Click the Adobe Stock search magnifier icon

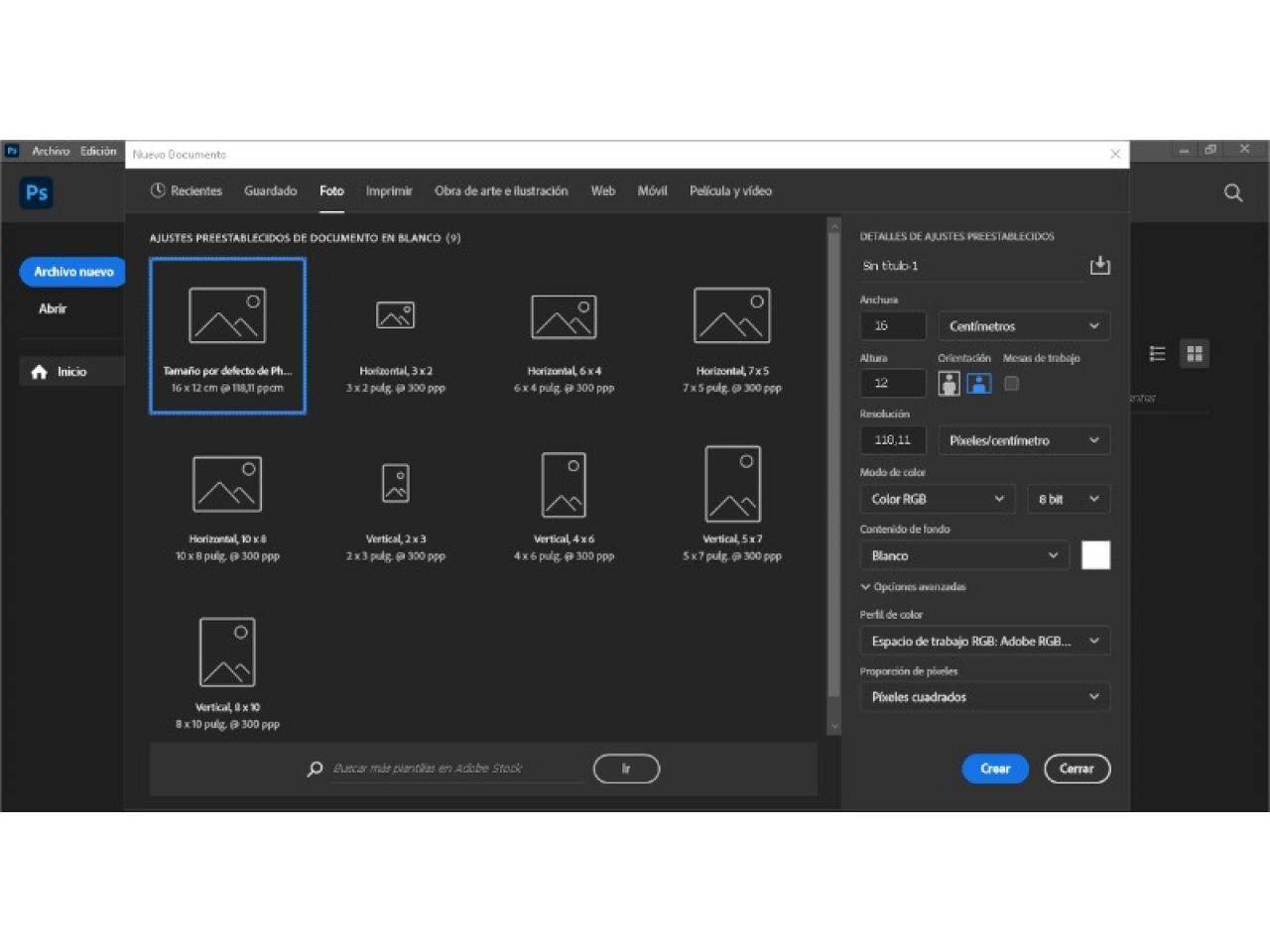click(316, 769)
